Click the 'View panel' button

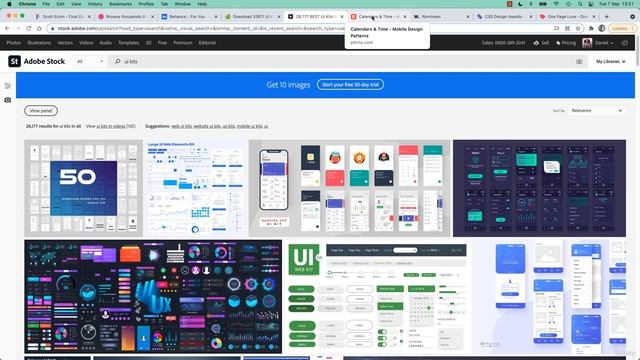point(41,111)
